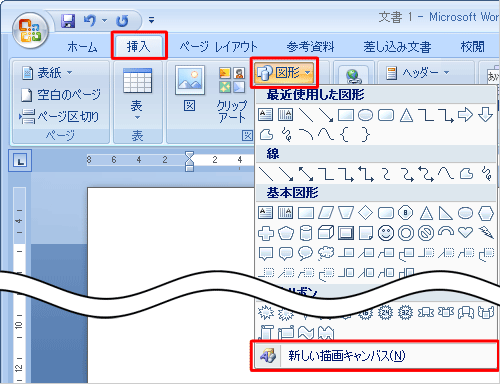Pick the recent text box shape
This screenshot has width=500, height=384.
coord(266,115)
